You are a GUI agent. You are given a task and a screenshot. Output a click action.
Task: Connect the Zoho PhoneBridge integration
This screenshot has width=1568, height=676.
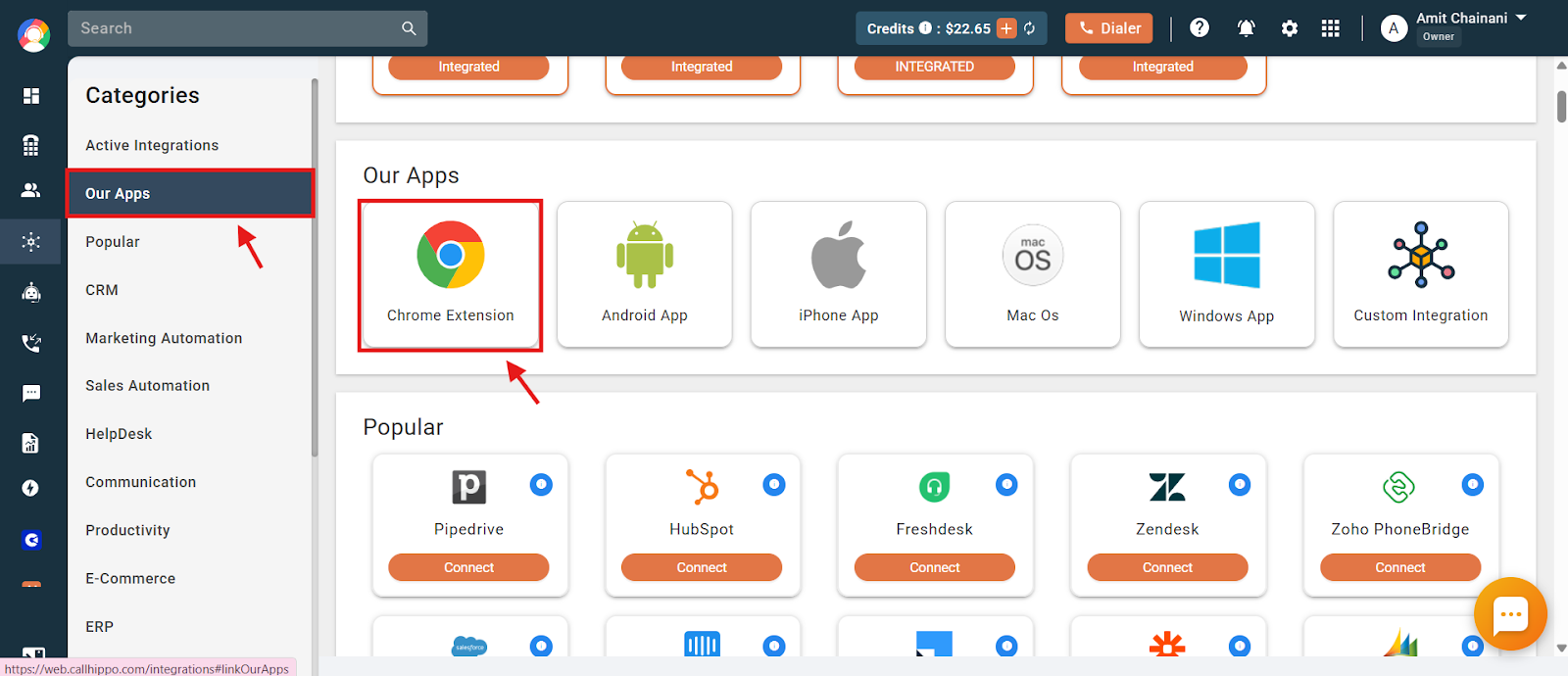[1399, 567]
